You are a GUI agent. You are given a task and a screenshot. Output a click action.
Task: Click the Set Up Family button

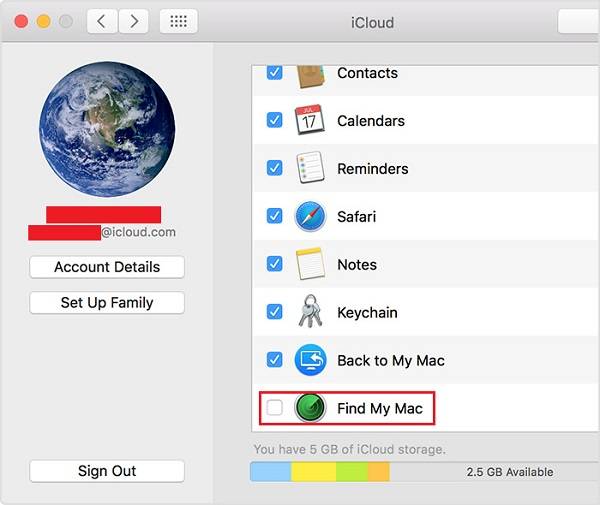point(107,303)
